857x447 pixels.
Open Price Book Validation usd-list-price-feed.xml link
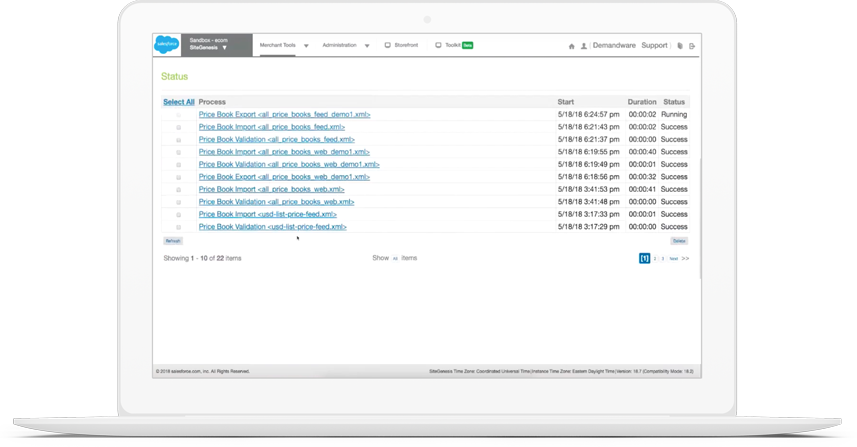pos(273,227)
